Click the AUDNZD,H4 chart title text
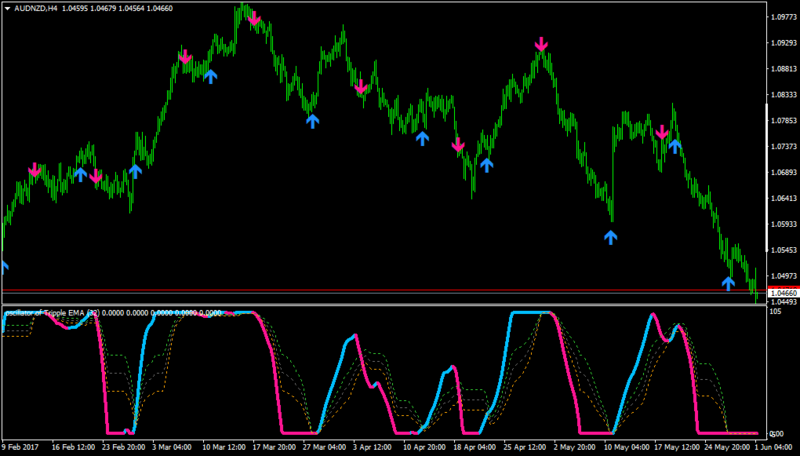Screen dimensions: 800x456 36,9
